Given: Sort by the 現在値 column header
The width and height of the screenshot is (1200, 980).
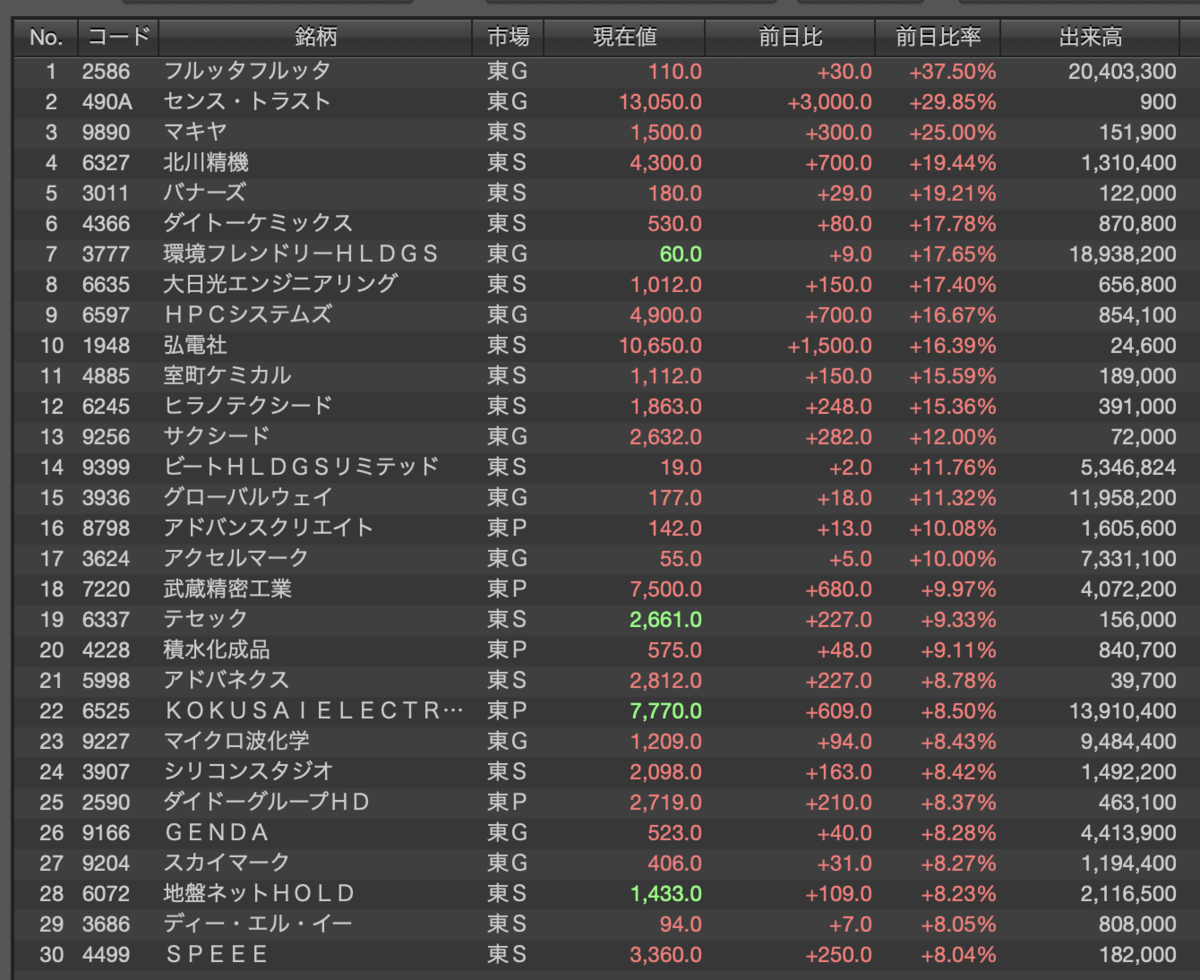Looking at the screenshot, I should 625,38.
